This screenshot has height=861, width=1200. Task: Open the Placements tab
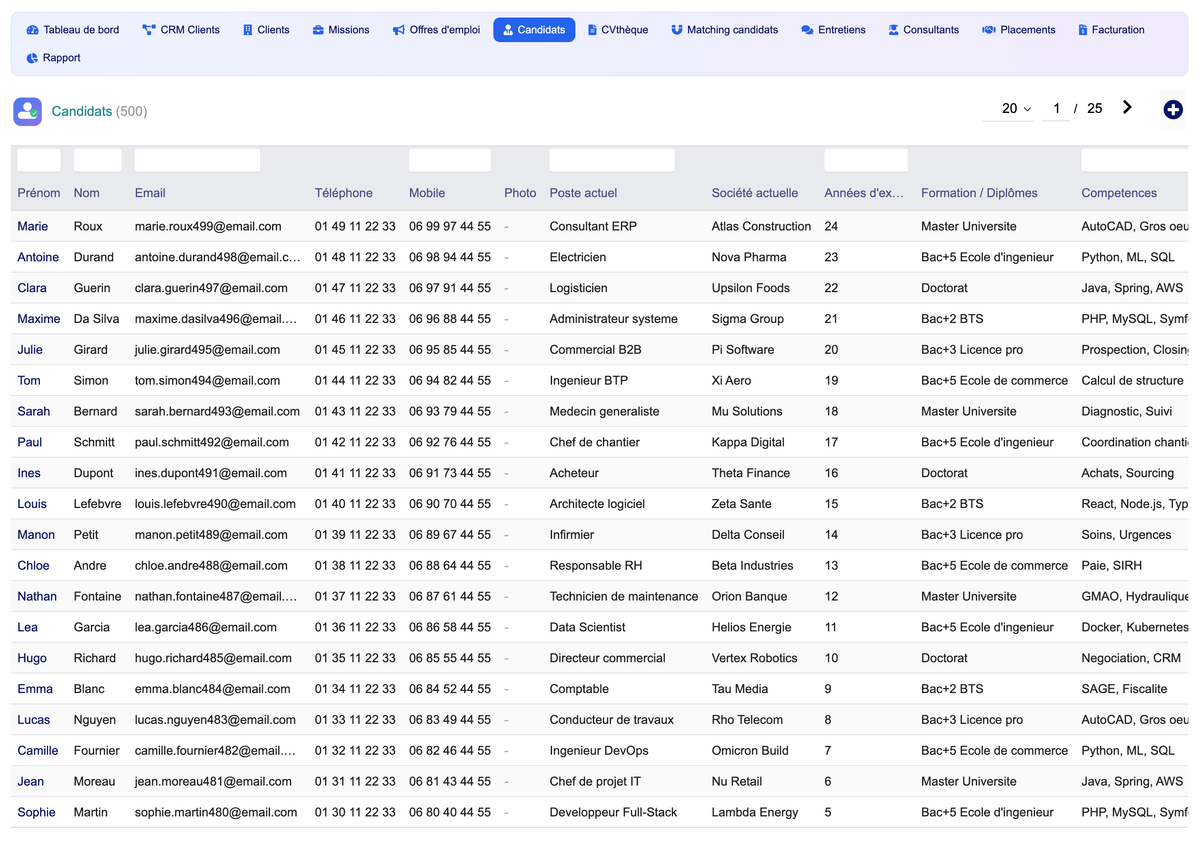pyautogui.click(x=1019, y=30)
